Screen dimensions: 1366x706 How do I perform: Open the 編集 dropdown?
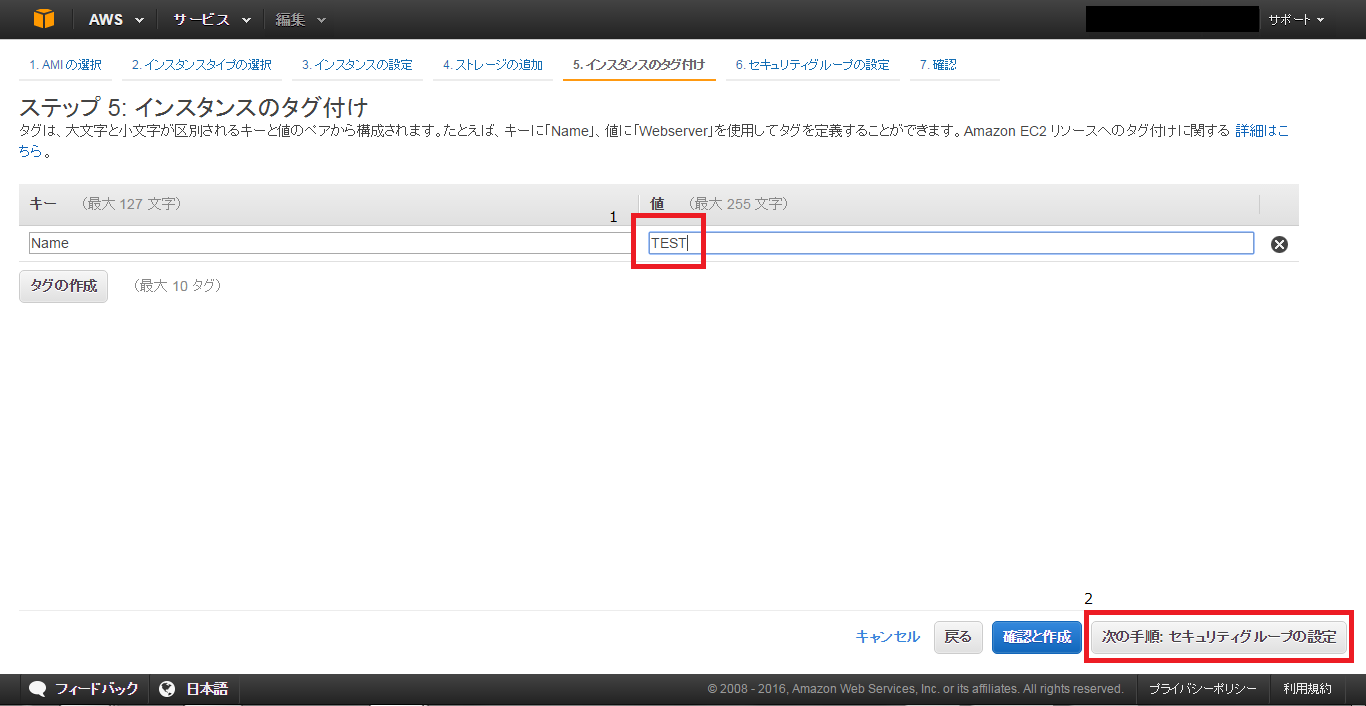tap(301, 19)
